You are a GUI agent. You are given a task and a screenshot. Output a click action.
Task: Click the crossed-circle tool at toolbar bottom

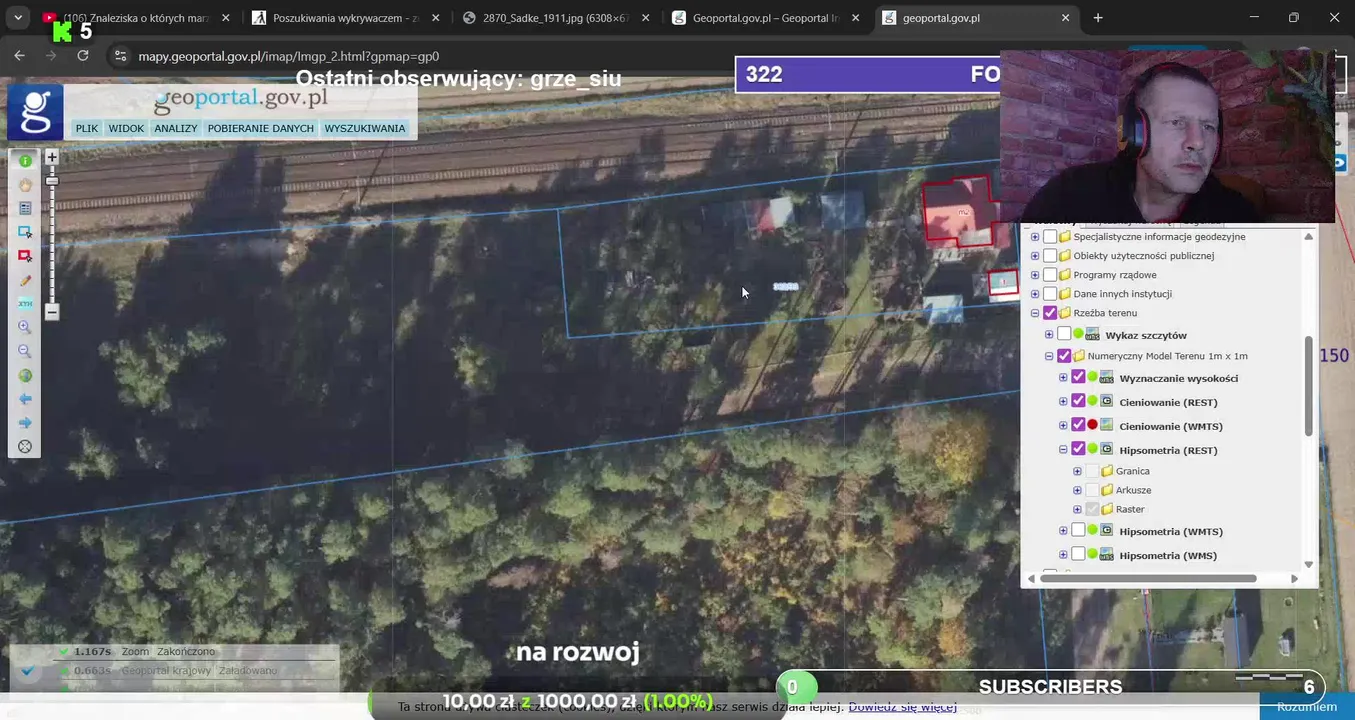(25, 446)
